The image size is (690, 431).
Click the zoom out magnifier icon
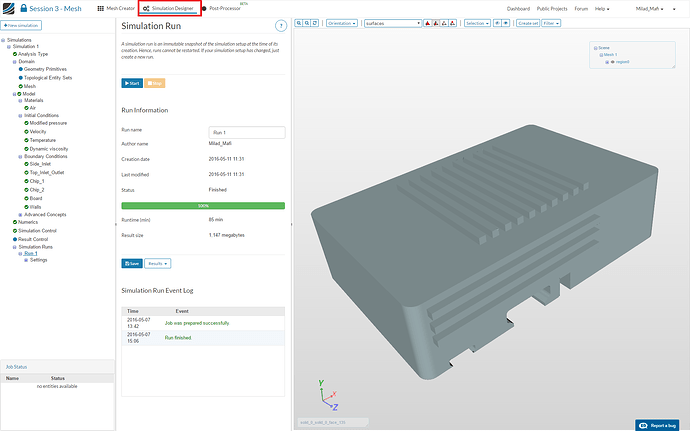point(307,22)
